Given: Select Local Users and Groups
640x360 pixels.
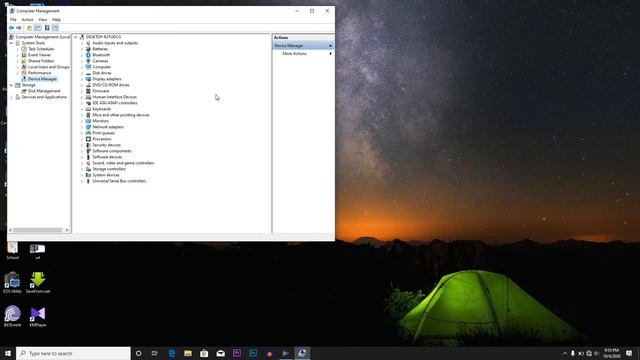Looking at the screenshot, I should pos(48,67).
